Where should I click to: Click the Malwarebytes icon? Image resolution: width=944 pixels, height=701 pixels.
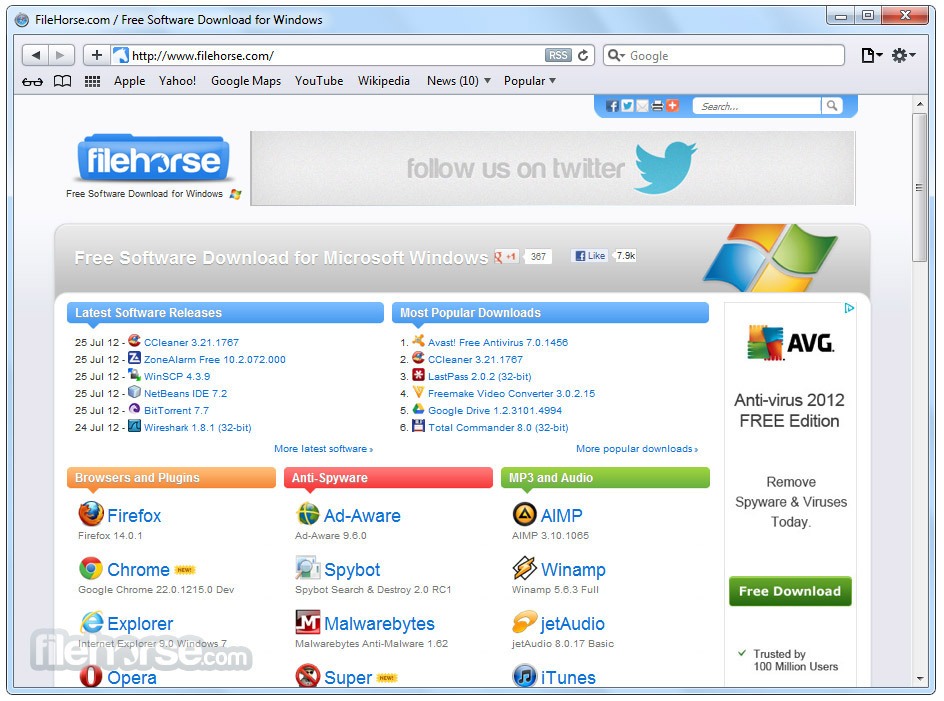tap(308, 622)
